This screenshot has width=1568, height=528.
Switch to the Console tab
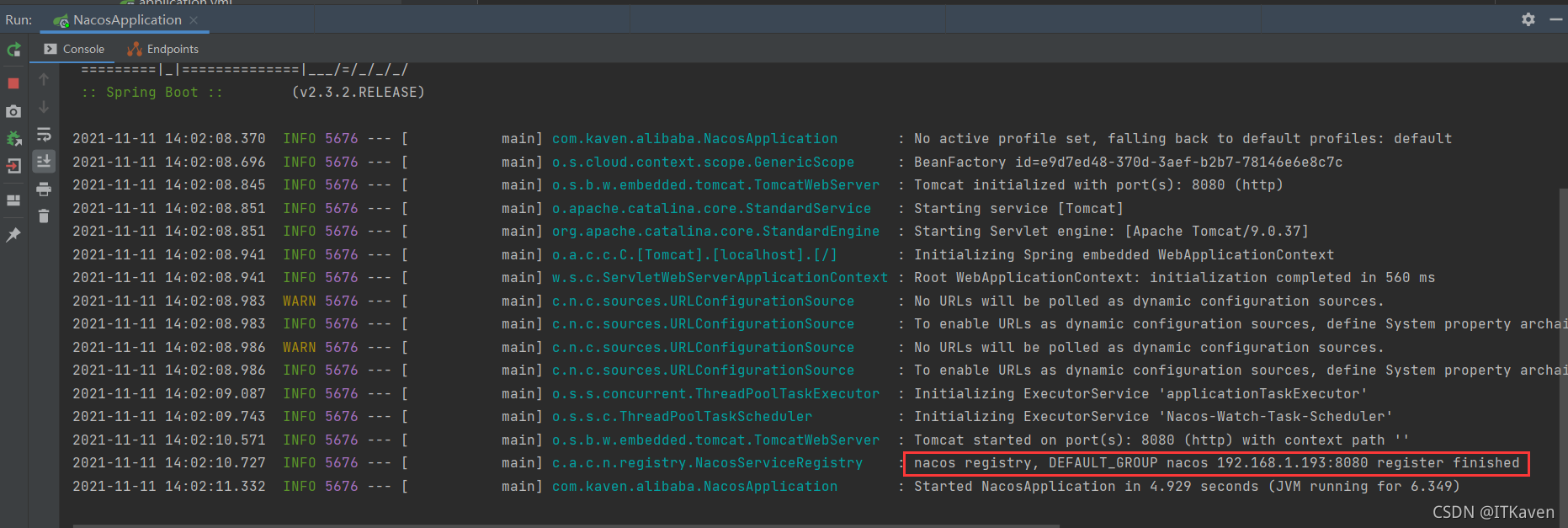[x=74, y=49]
